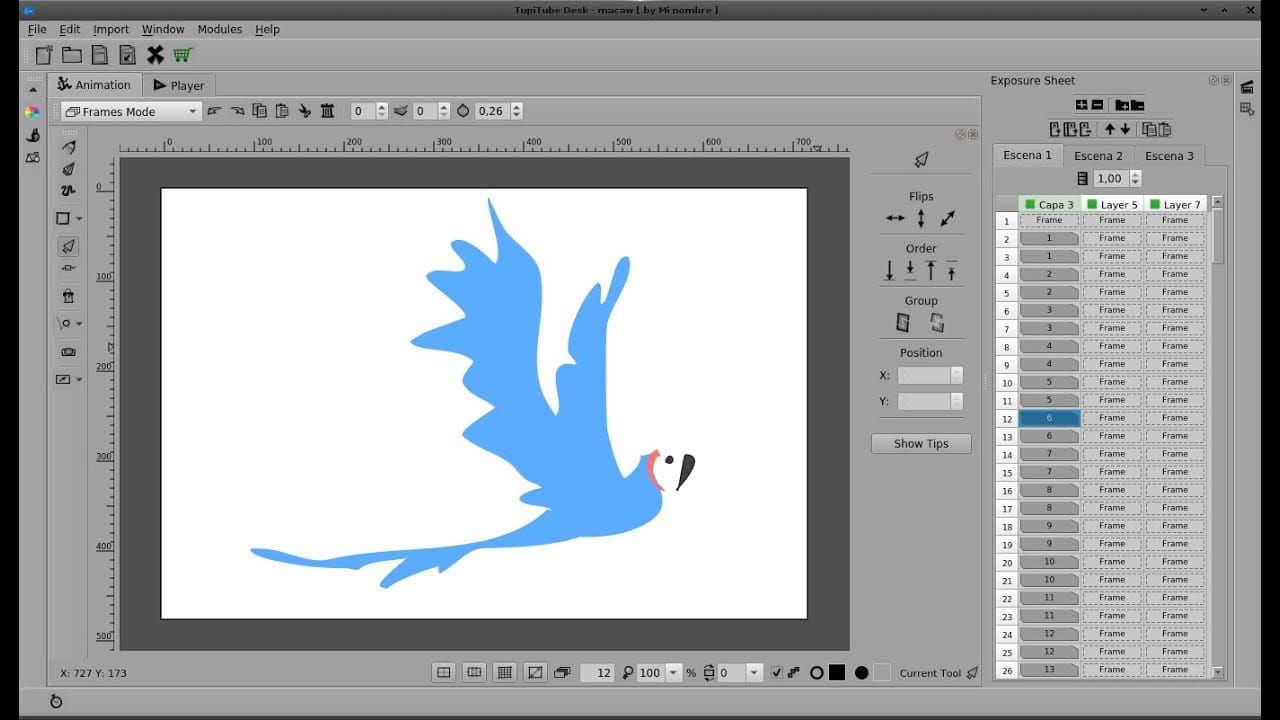Select the Polyline squiggle tool

(x=68, y=190)
